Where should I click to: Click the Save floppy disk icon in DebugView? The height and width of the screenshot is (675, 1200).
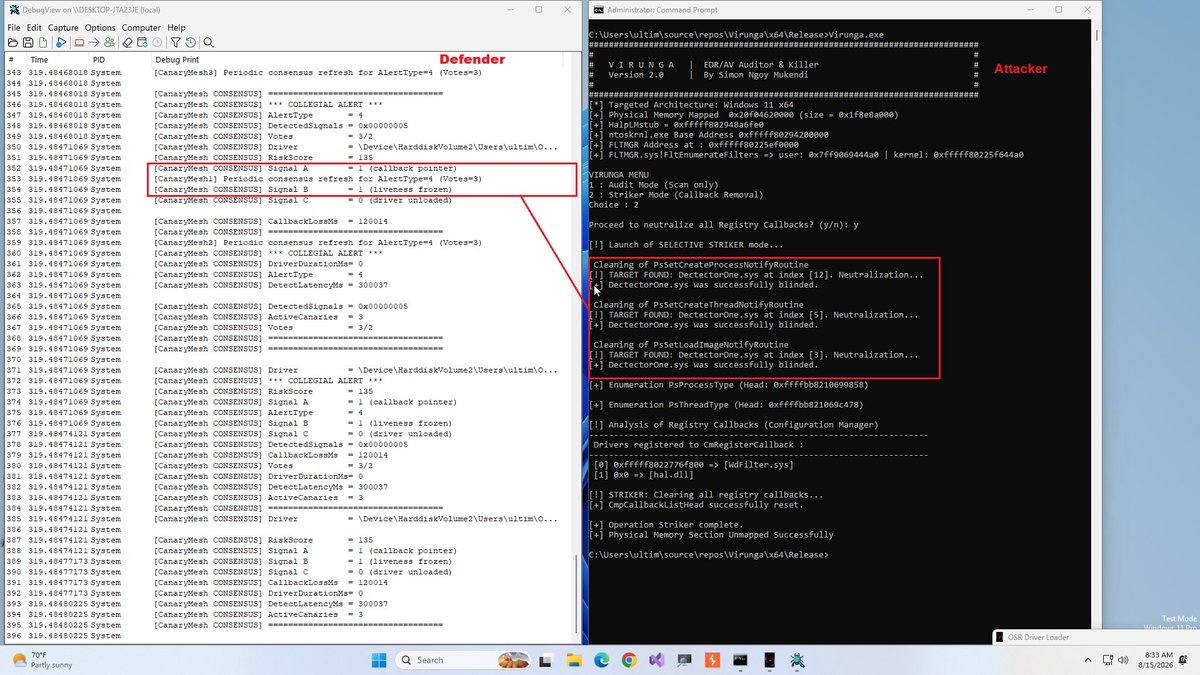click(x=28, y=43)
